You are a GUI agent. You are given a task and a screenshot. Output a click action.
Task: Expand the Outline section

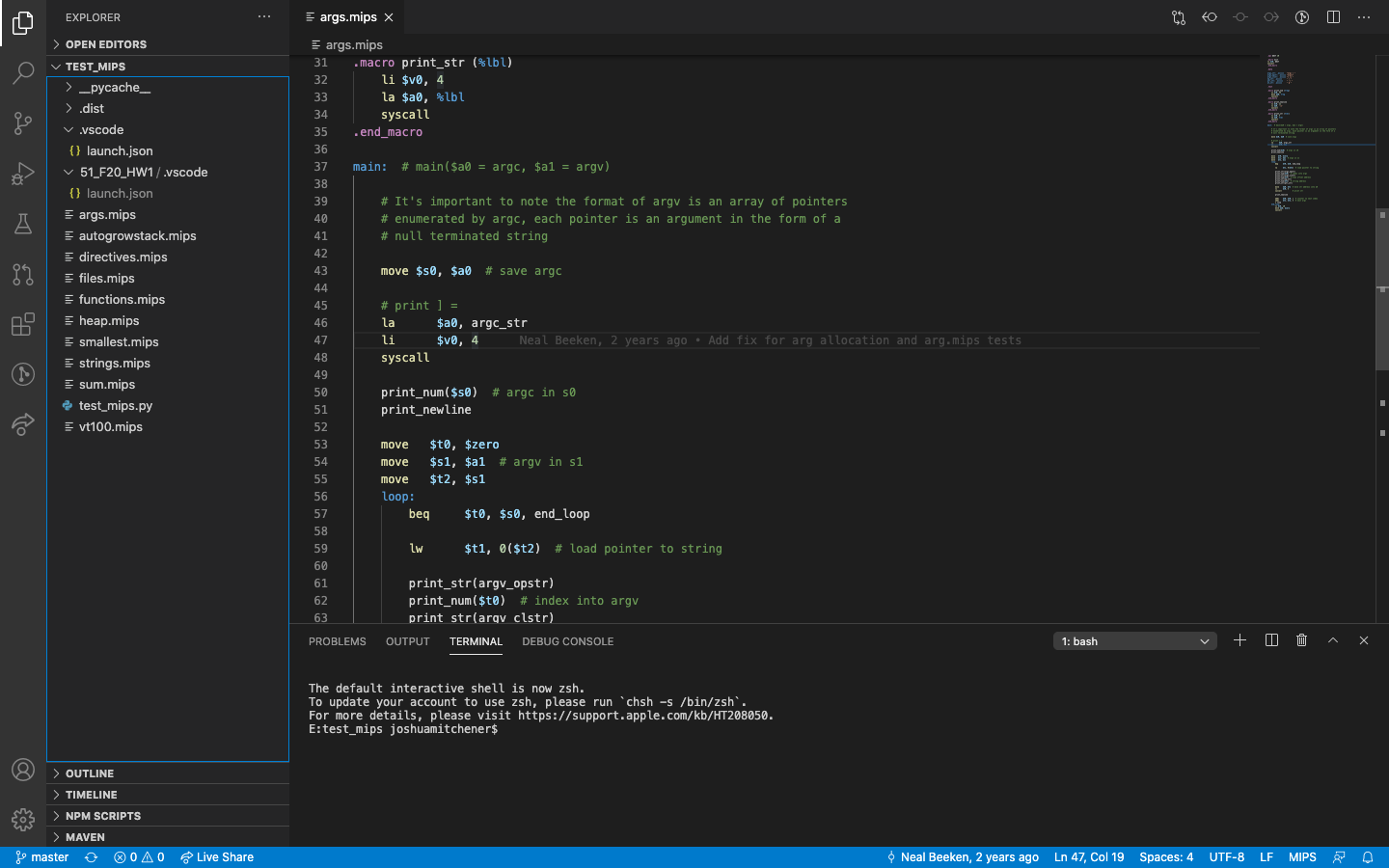[x=168, y=773]
